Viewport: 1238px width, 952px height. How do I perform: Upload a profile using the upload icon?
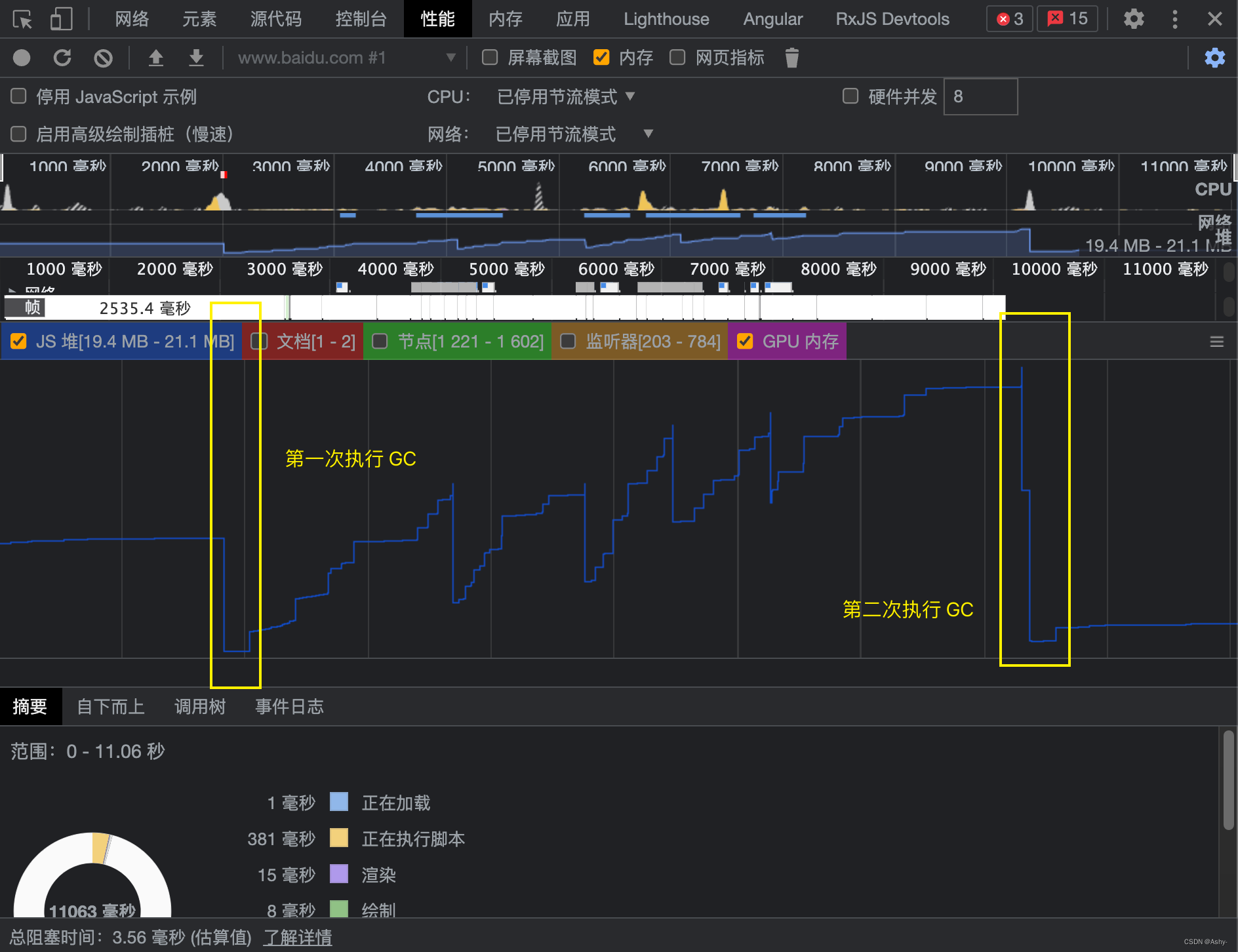pos(155,58)
